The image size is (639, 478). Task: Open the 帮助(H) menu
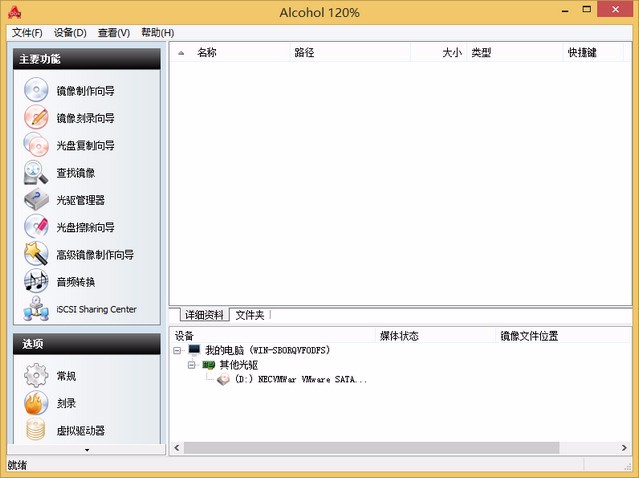pyautogui.click(x=157, y=33)
